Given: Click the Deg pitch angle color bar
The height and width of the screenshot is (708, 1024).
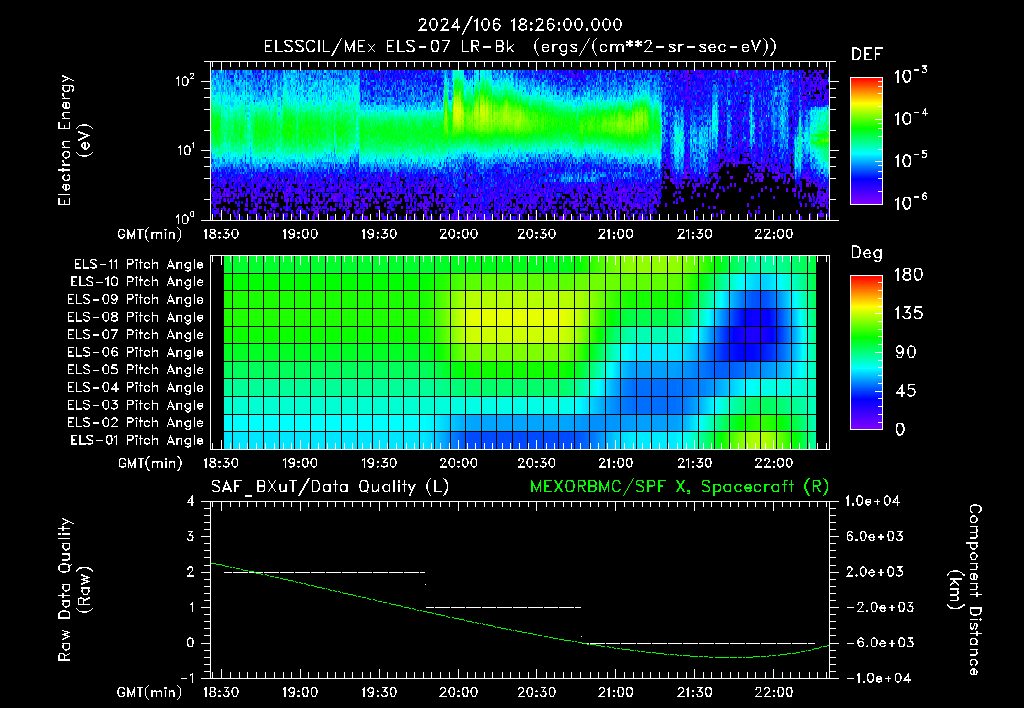Looking at the screenshot, I should (x=866, y=352).
